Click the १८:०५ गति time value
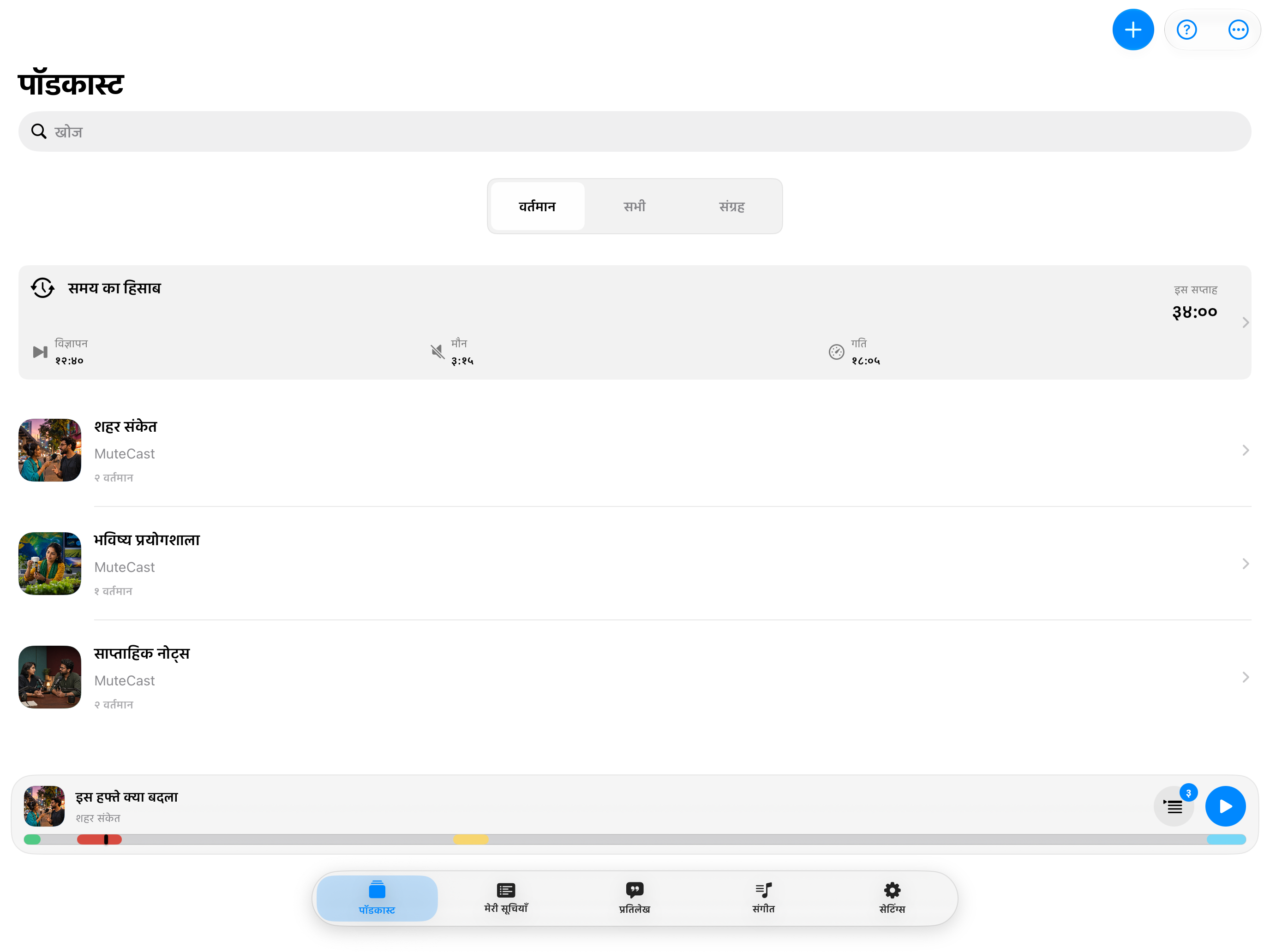 865,360
